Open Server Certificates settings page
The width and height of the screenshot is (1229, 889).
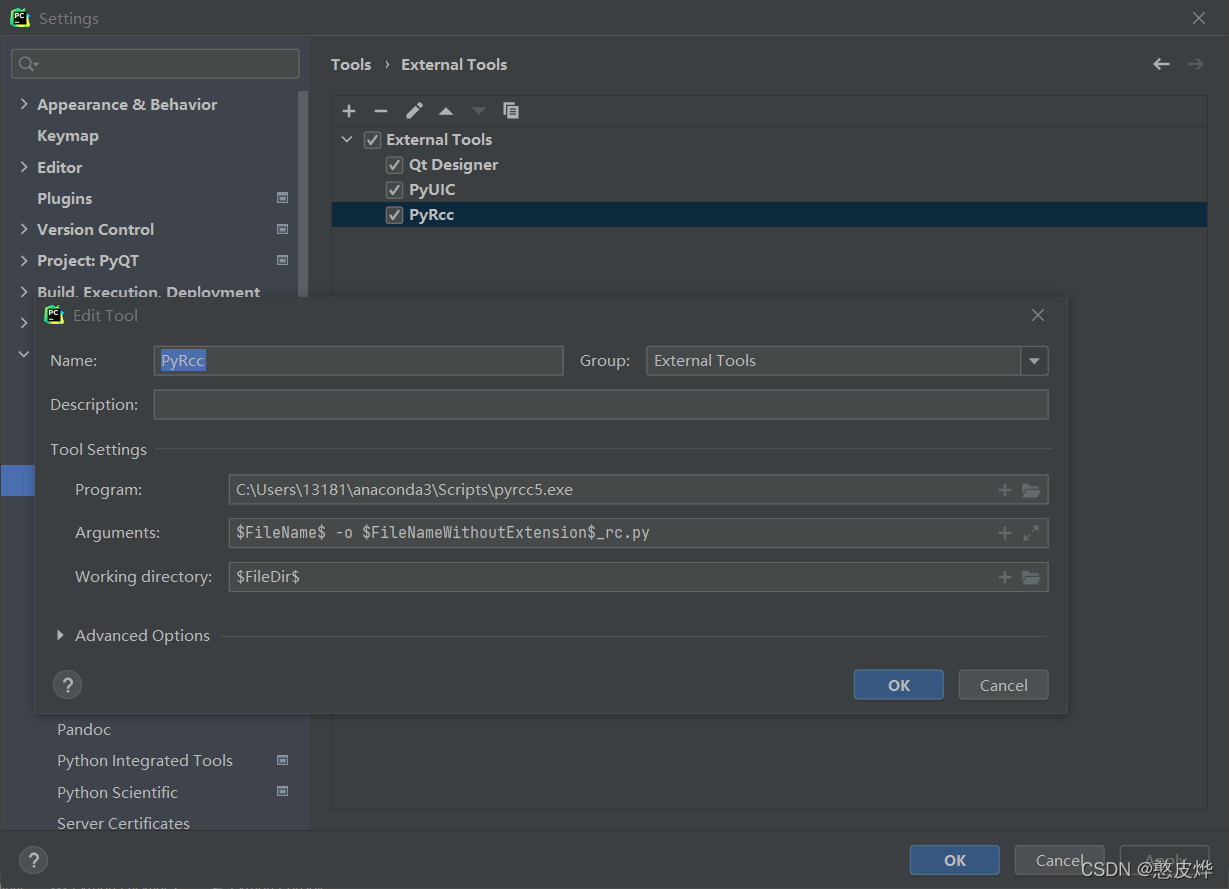coord(123,823)
